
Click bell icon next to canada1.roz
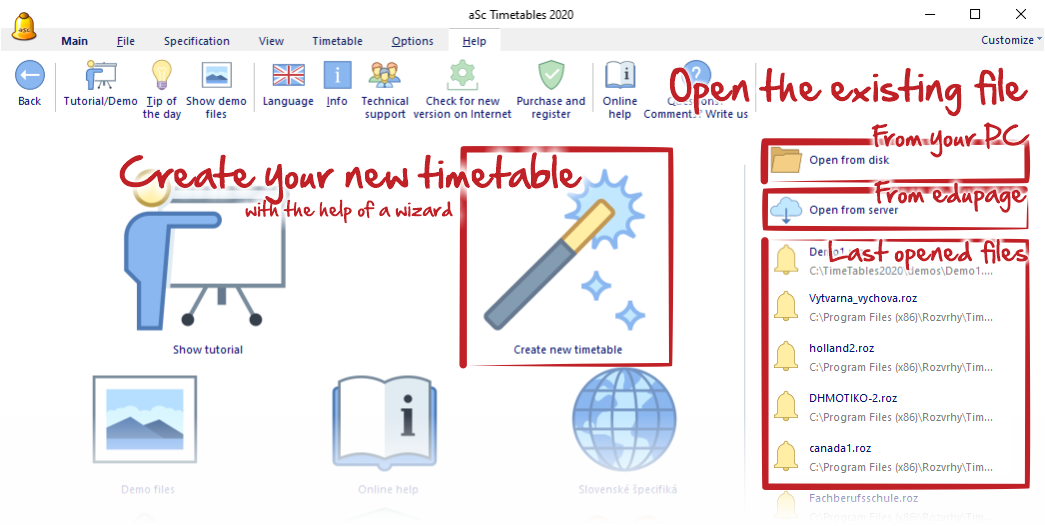[786, 457]
